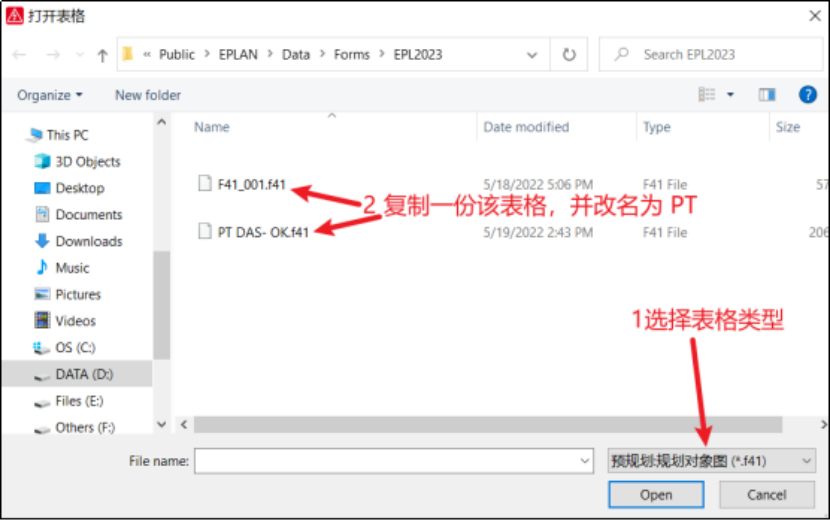Viewport: 830px width, 521px height.
Task: Open Videos folder
Action: [x=75, y=321]
